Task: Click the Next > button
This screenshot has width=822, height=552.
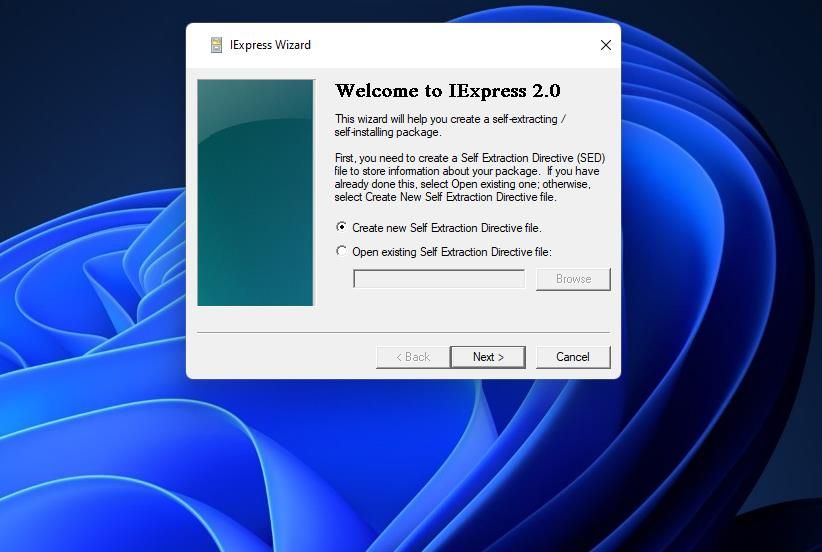Action: 488,357
